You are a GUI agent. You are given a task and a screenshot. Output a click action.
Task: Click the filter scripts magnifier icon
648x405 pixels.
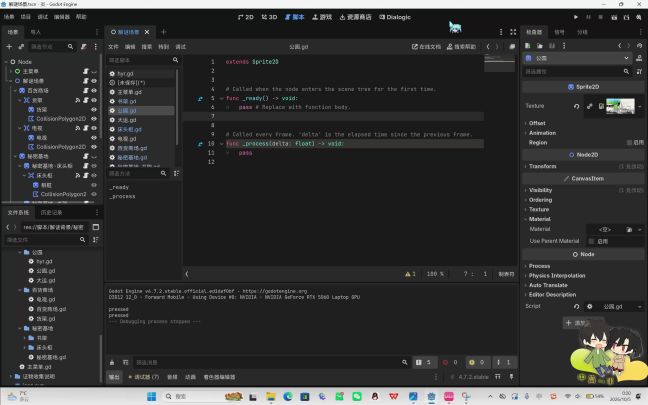click(175, 60)
